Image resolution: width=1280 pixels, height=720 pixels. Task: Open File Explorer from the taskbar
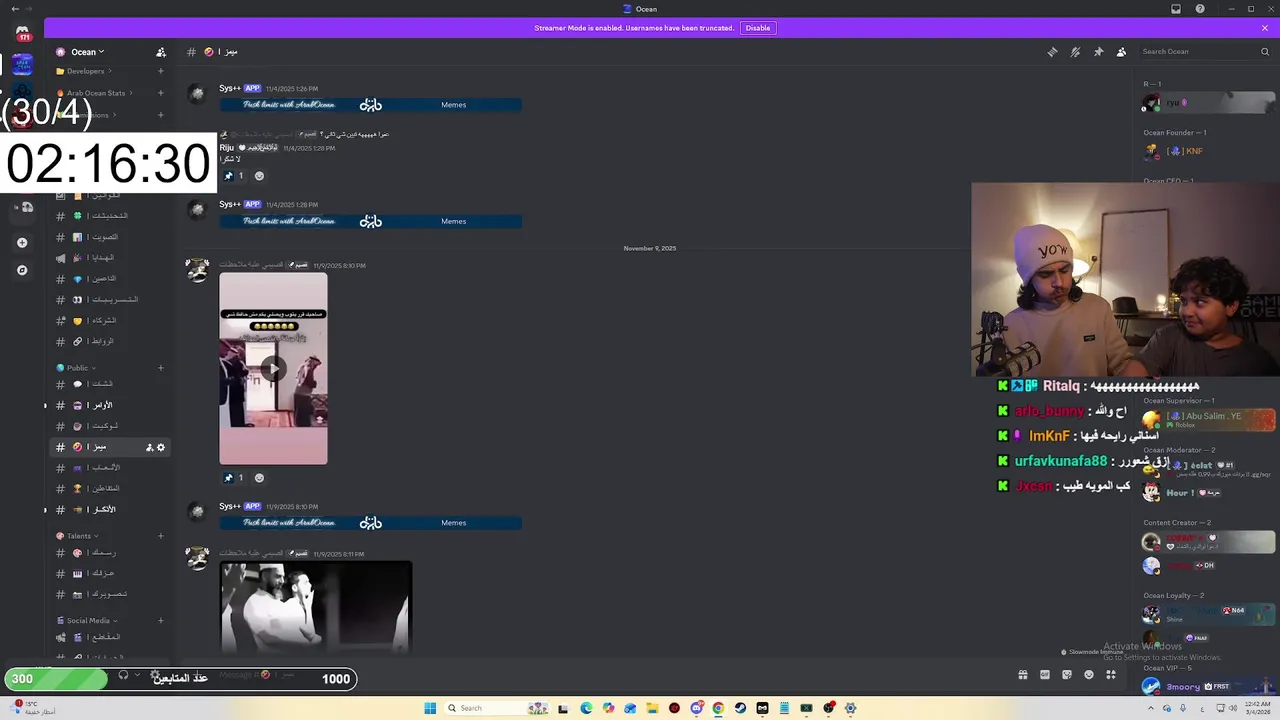tap(652, 708)
